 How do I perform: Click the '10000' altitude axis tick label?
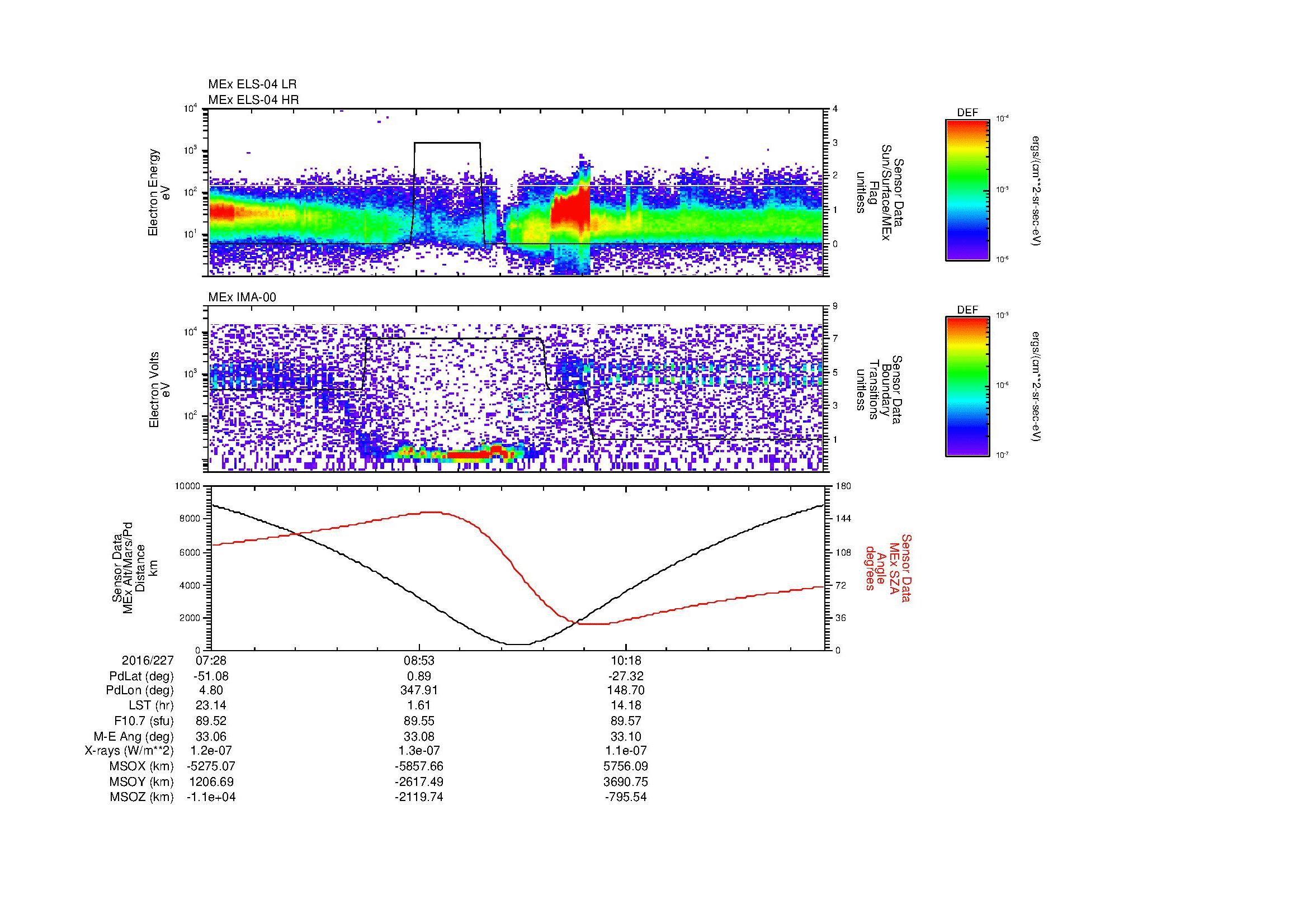click(x=188, y=486)
